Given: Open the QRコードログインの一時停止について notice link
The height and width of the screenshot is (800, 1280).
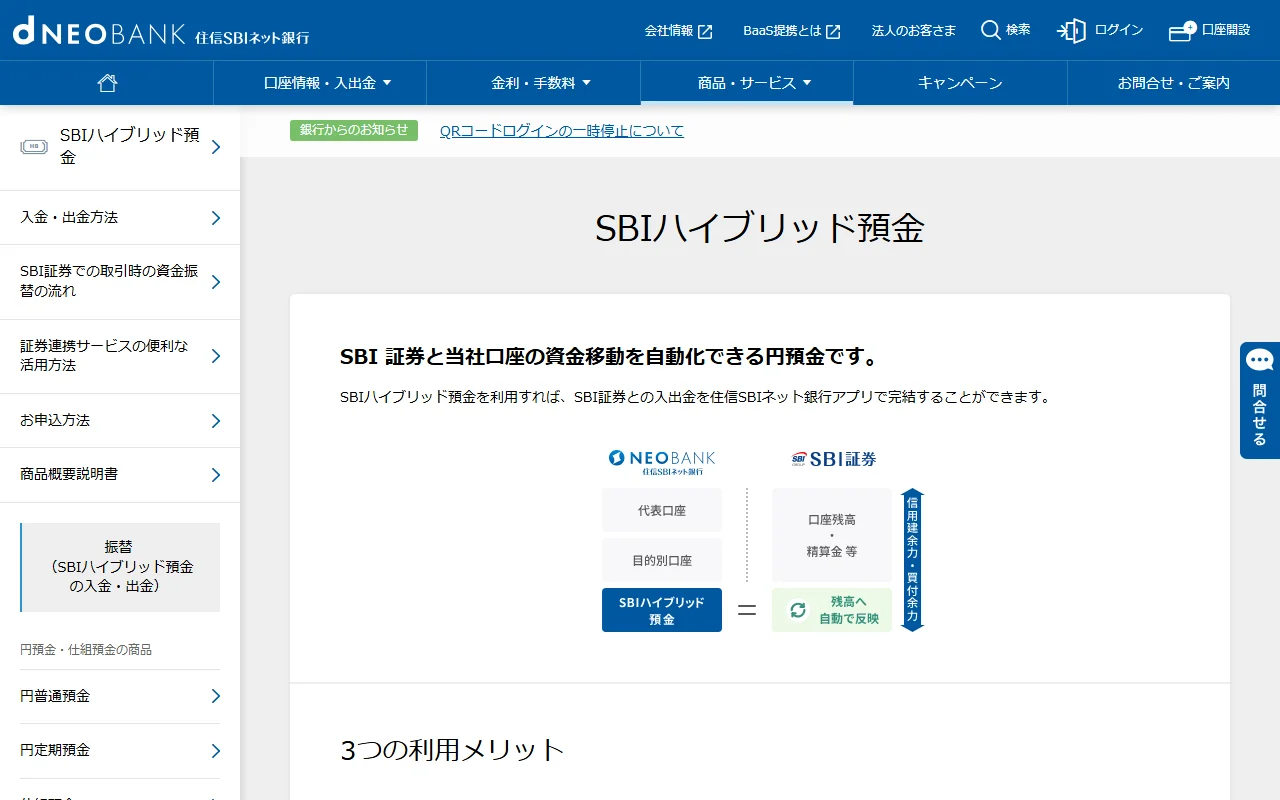Looking at the screenshot, I should coord(562,131).
